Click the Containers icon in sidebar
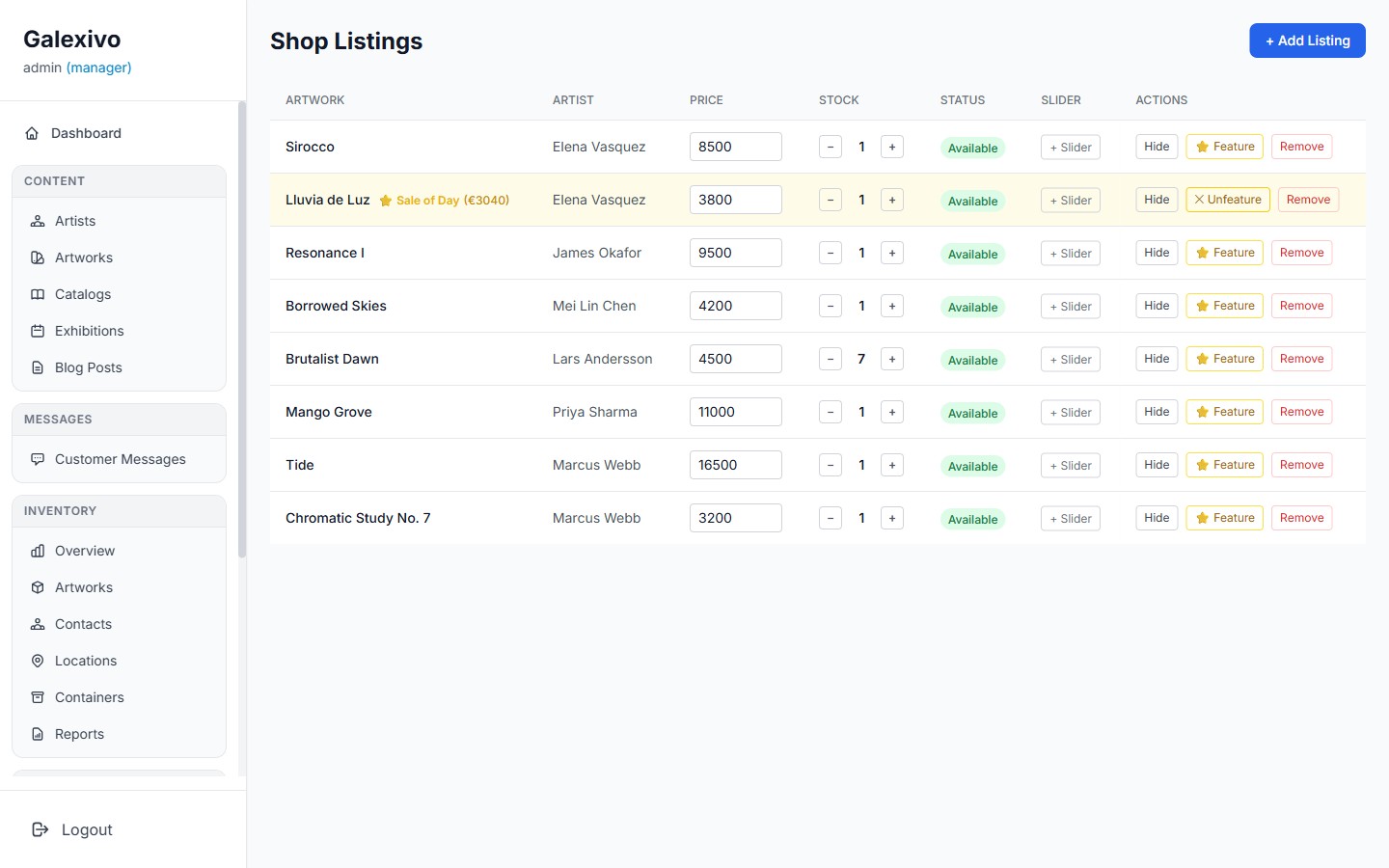Screen dimensions: 1389x868 (37, 697)
